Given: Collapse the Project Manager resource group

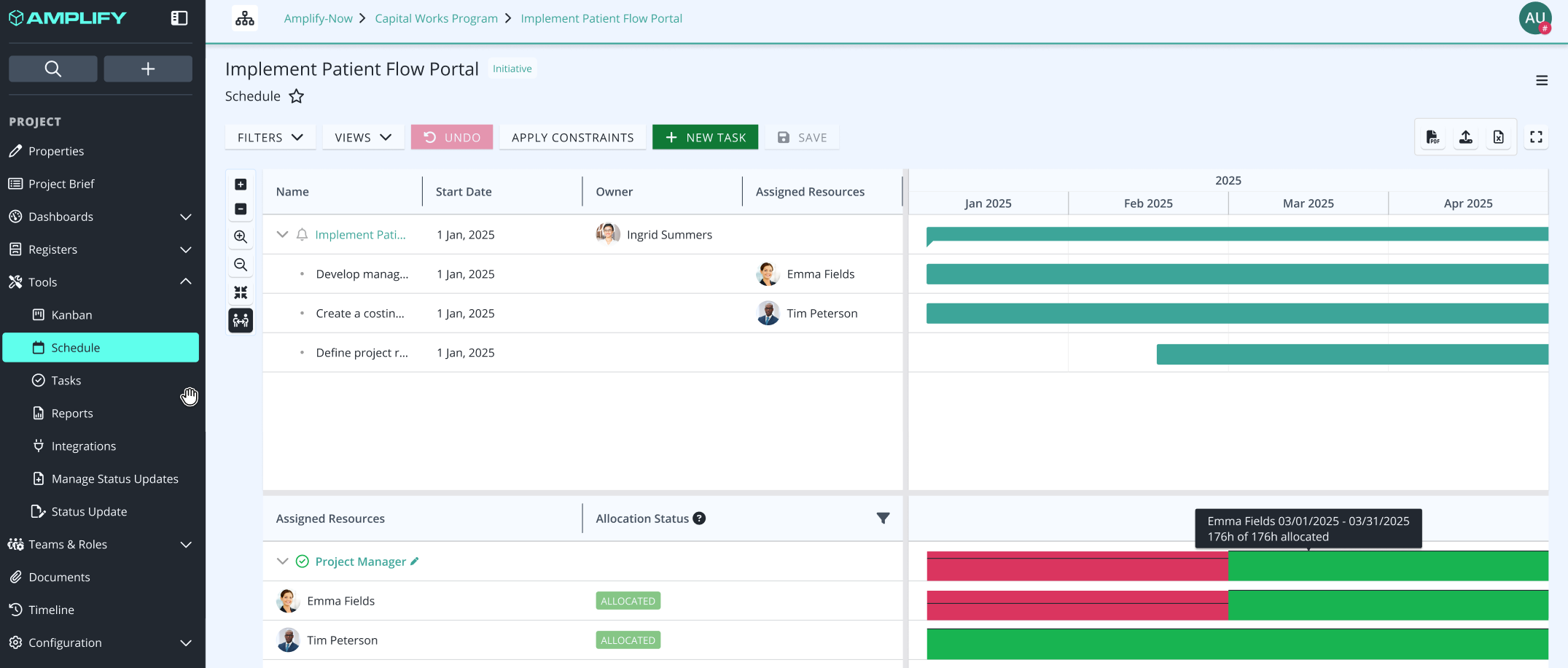Looking at the screenshot, I should (x=283, y=562).
